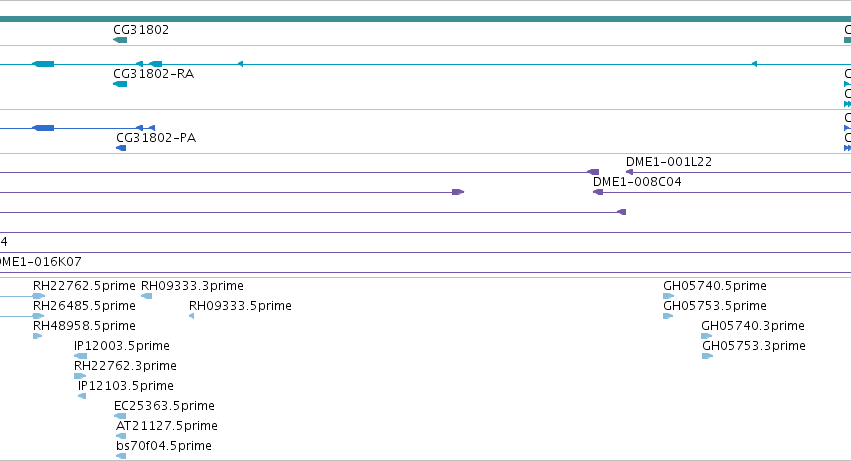Click the EC25363.5prime EST arrow
The height and width of the screenshot is (461, 851).
click(x=120, y=416)
